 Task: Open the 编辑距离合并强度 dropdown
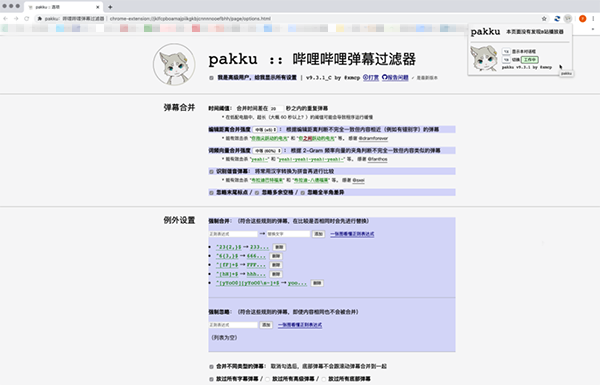tap(265, 130)
